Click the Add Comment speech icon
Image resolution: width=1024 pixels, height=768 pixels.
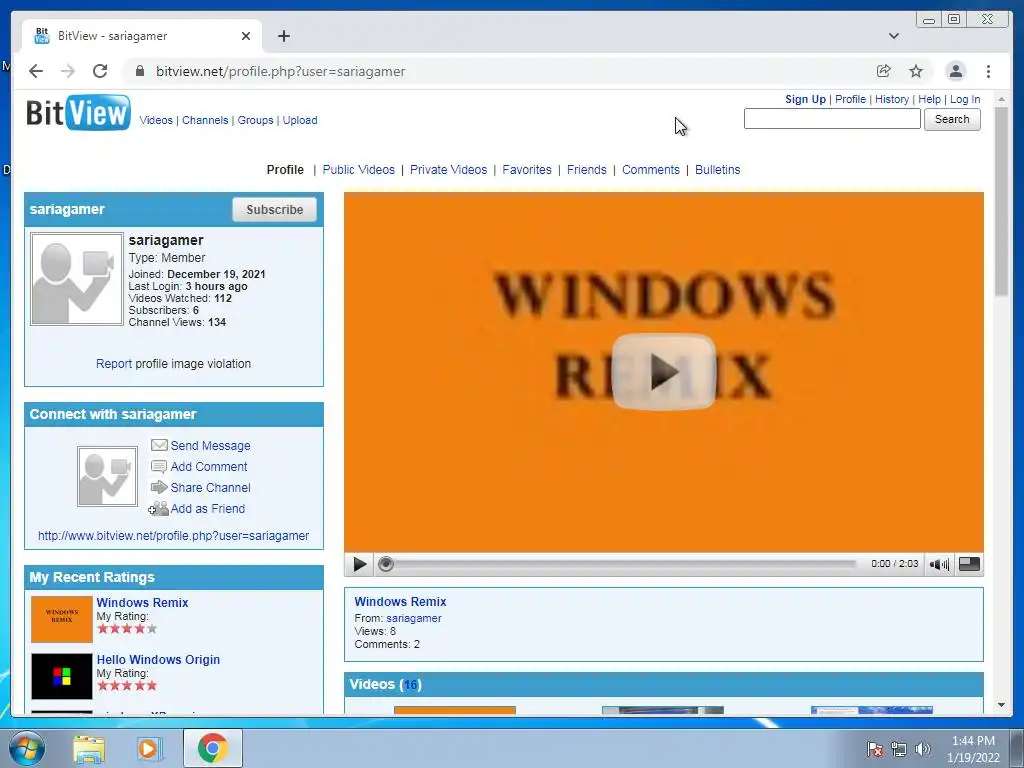point(159,466)
